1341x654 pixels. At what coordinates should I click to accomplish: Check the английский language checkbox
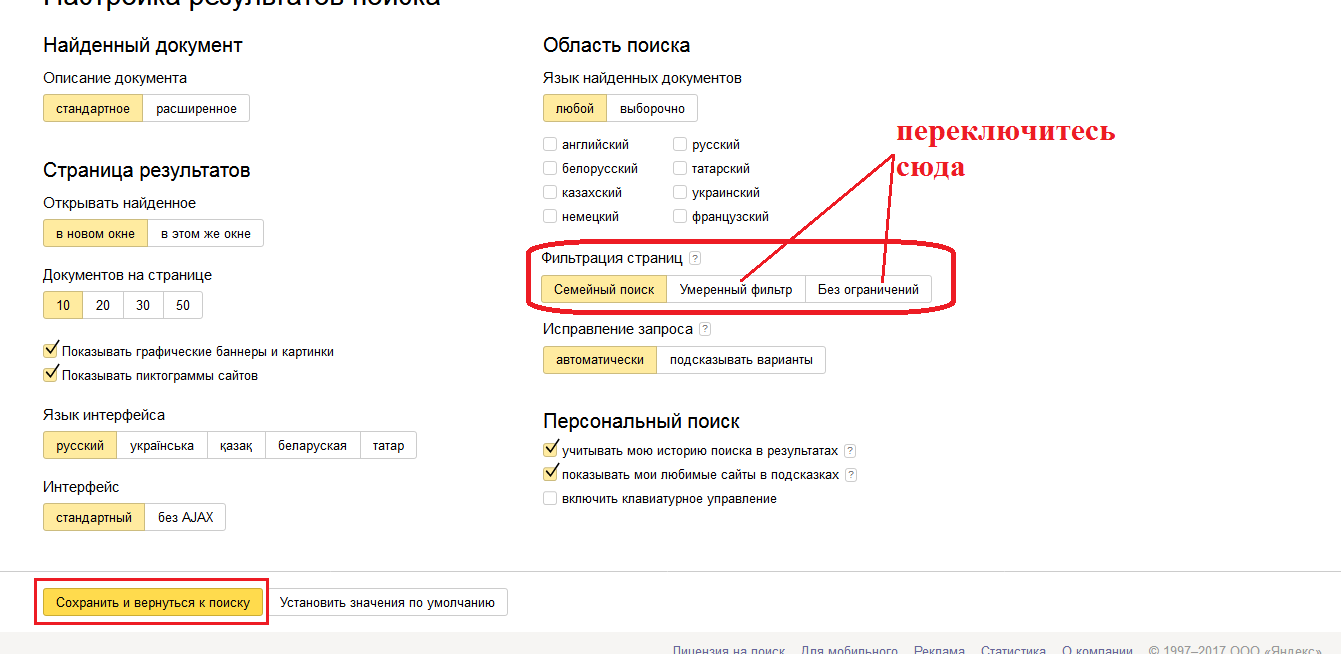click(550, 145)
